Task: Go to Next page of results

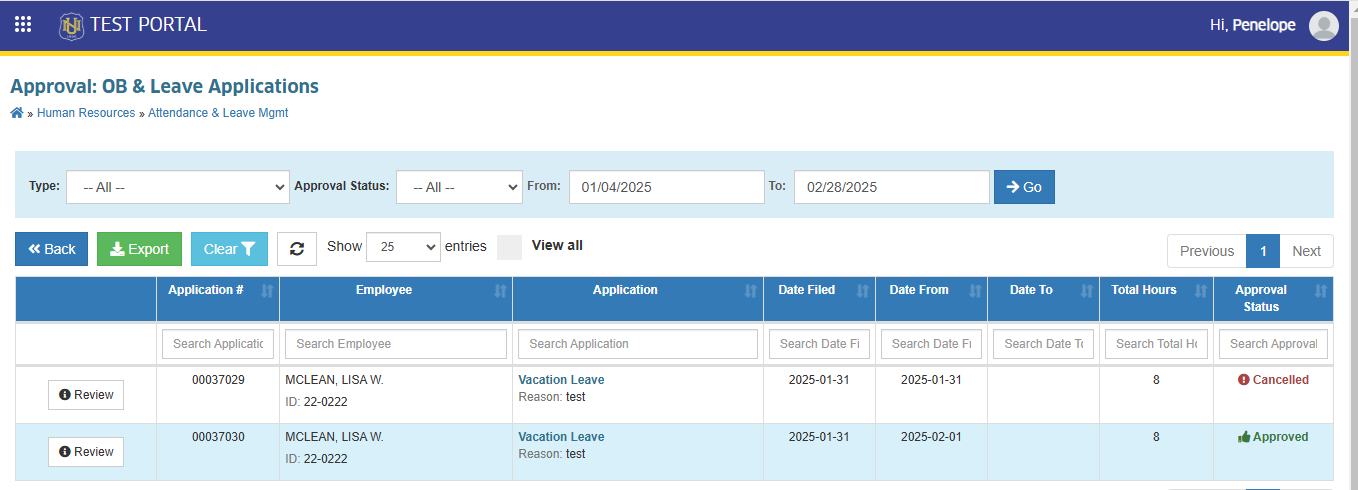Action: click(1306, 251)
